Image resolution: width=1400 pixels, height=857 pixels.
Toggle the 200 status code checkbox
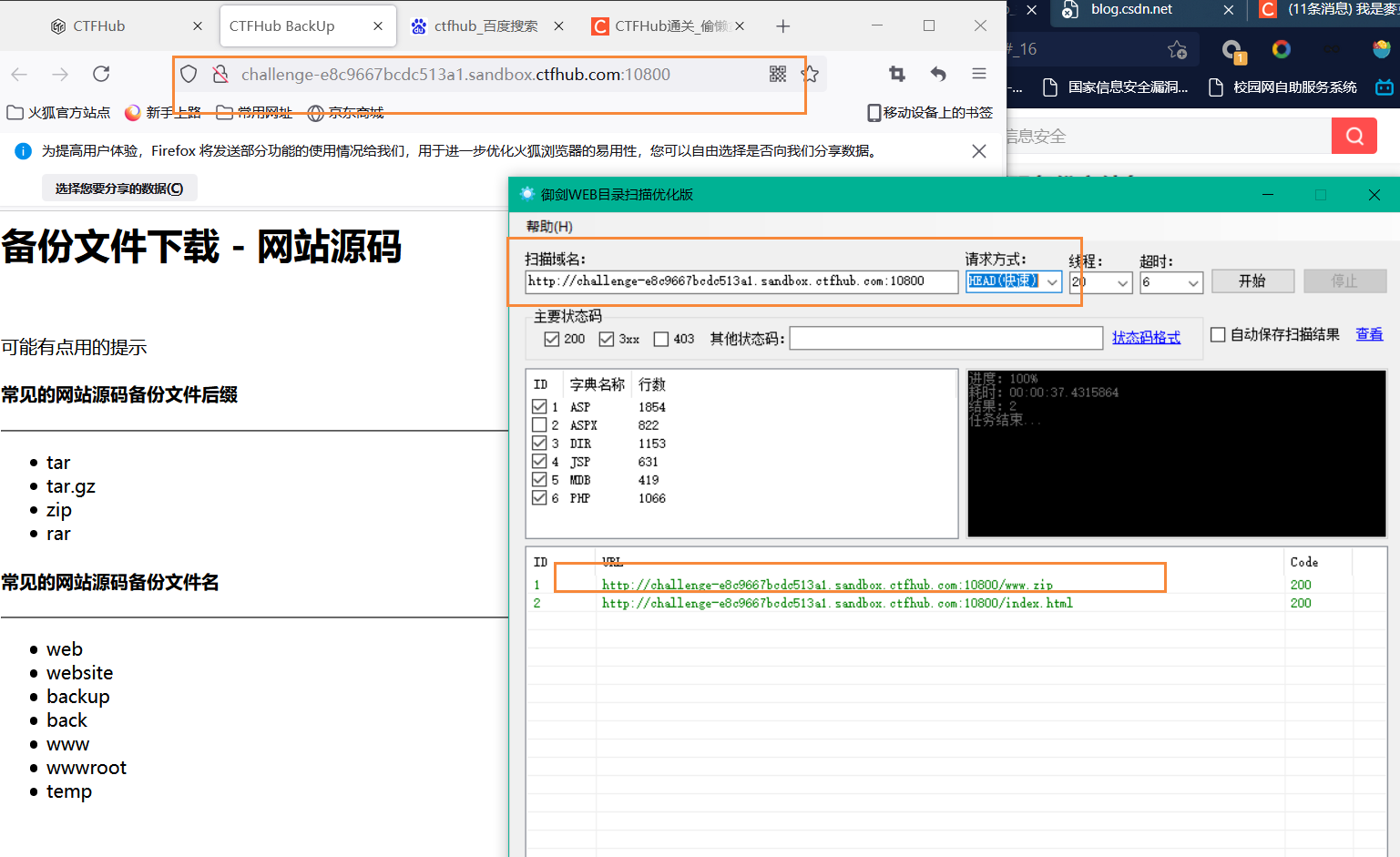coord(551,339)
